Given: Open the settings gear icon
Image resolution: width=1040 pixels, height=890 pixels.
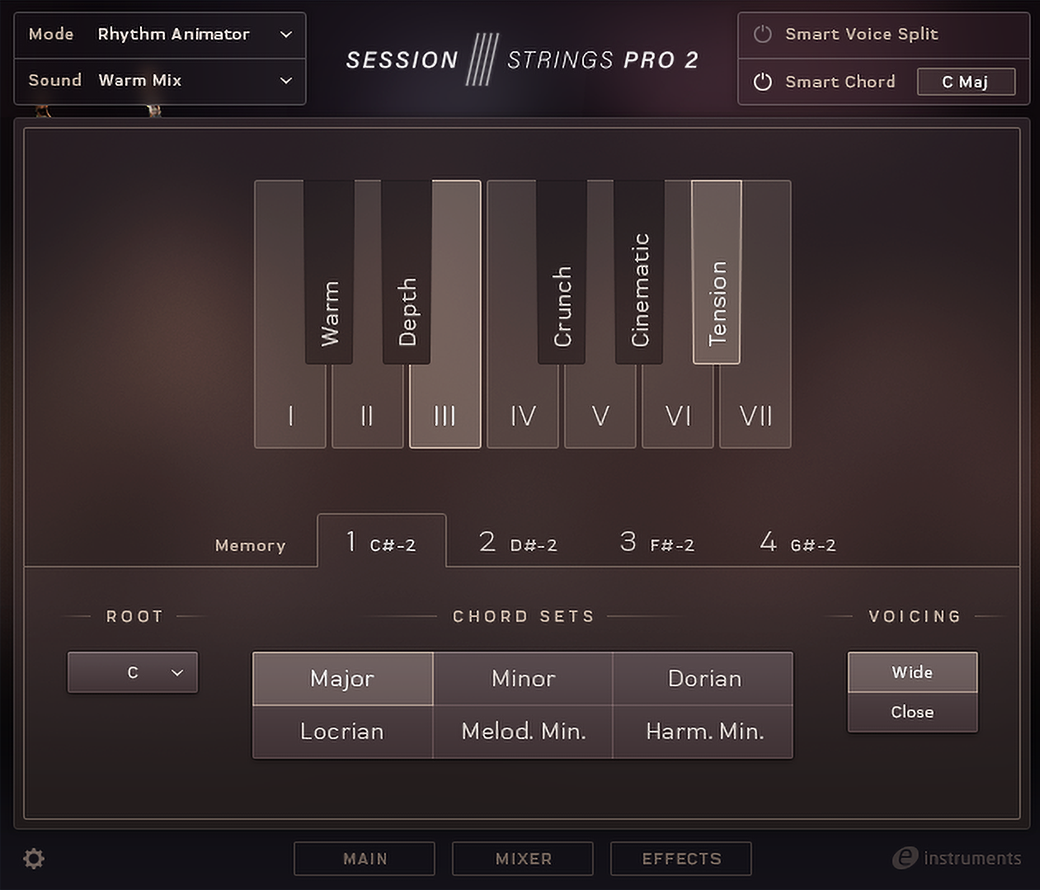Looking at the screenshot, I should [x=34, y=858].
